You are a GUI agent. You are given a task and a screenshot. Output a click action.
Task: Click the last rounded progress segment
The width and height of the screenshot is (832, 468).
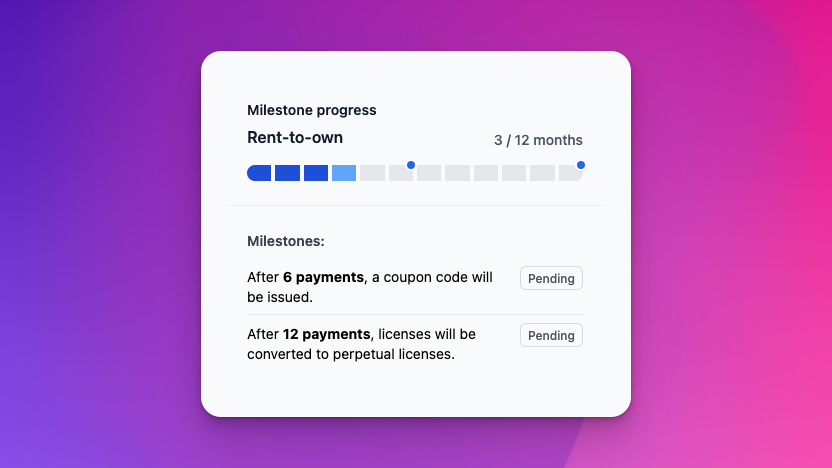click(570, 173)
